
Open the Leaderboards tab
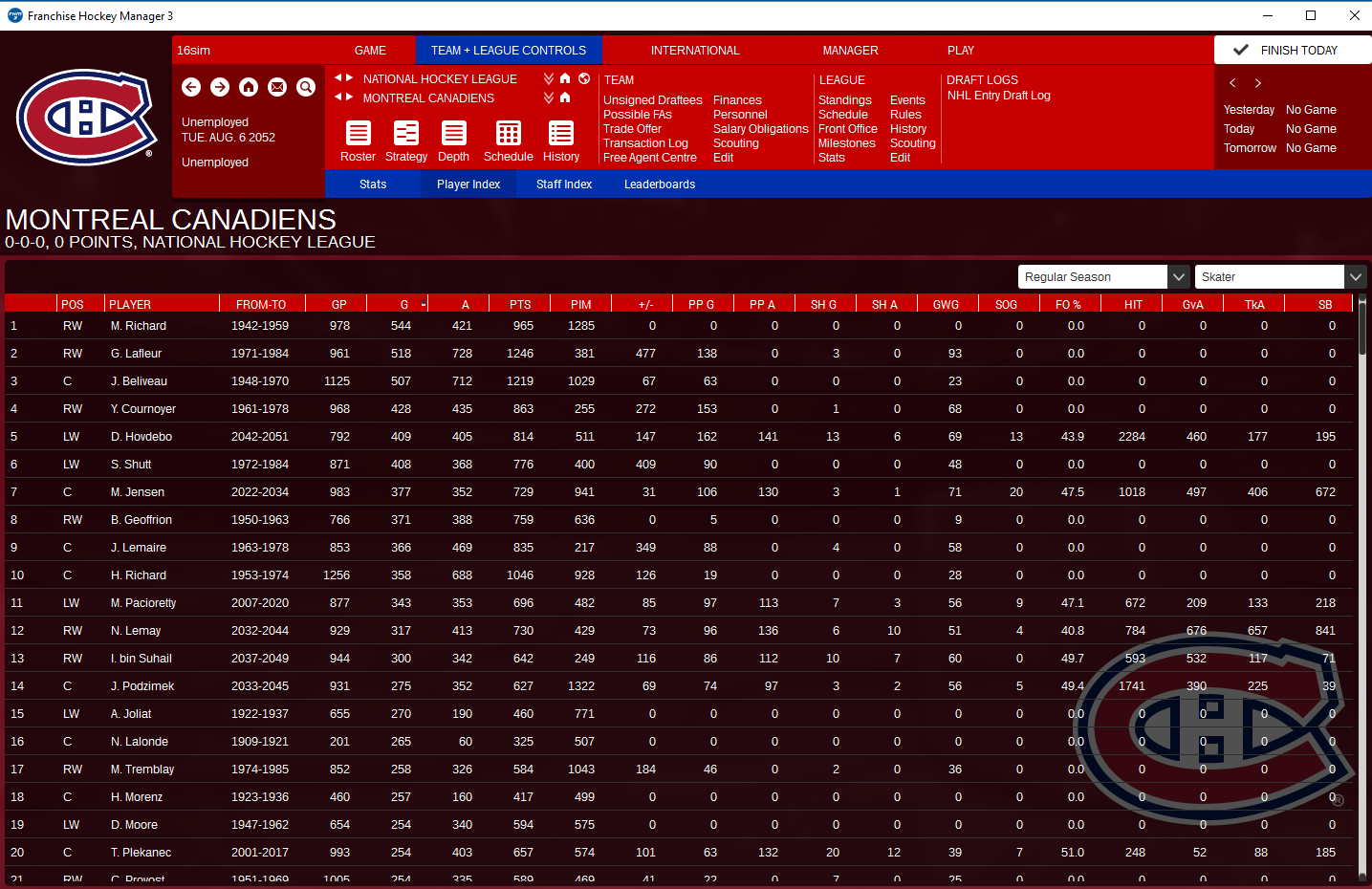(660, 184)
